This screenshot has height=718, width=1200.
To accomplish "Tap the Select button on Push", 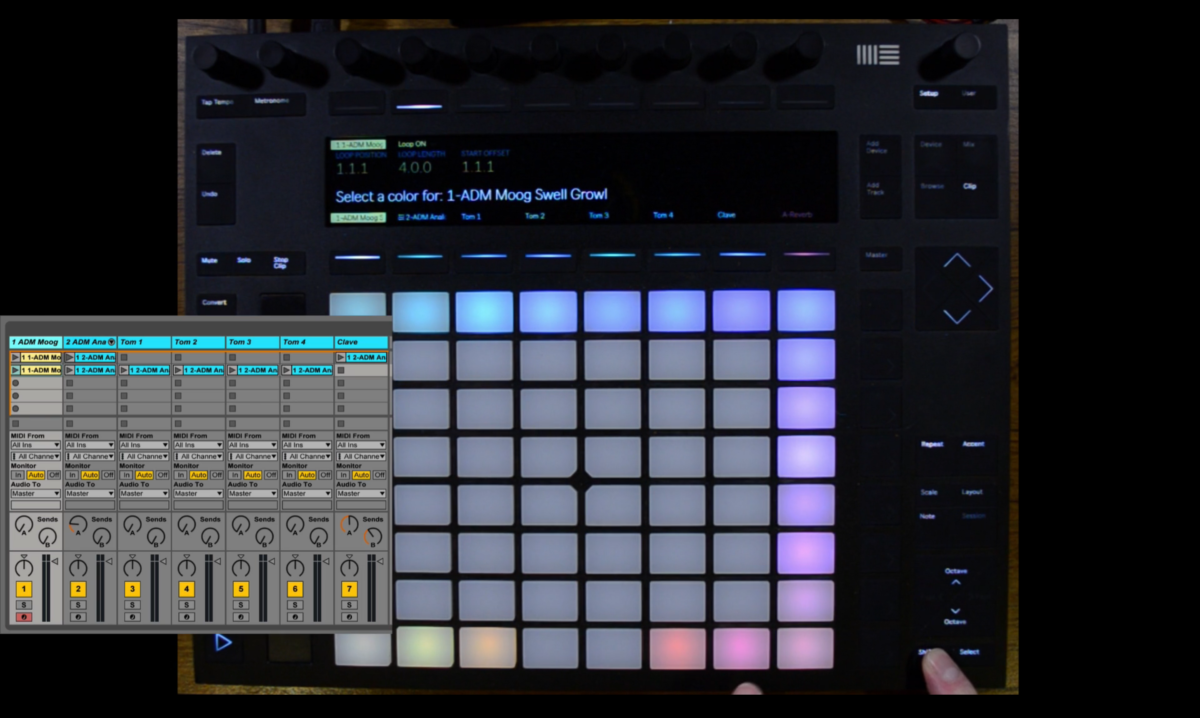I will click(969, 652).
